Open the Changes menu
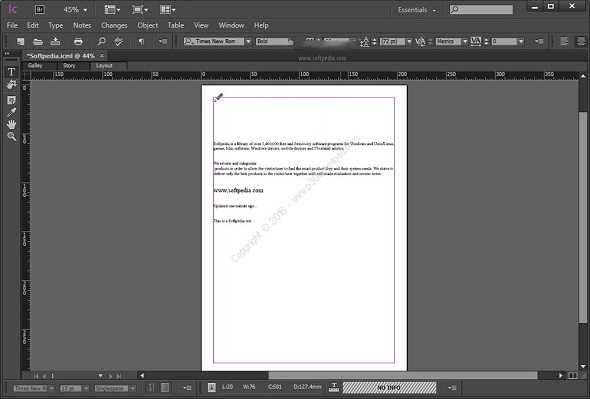 (114, 25)
